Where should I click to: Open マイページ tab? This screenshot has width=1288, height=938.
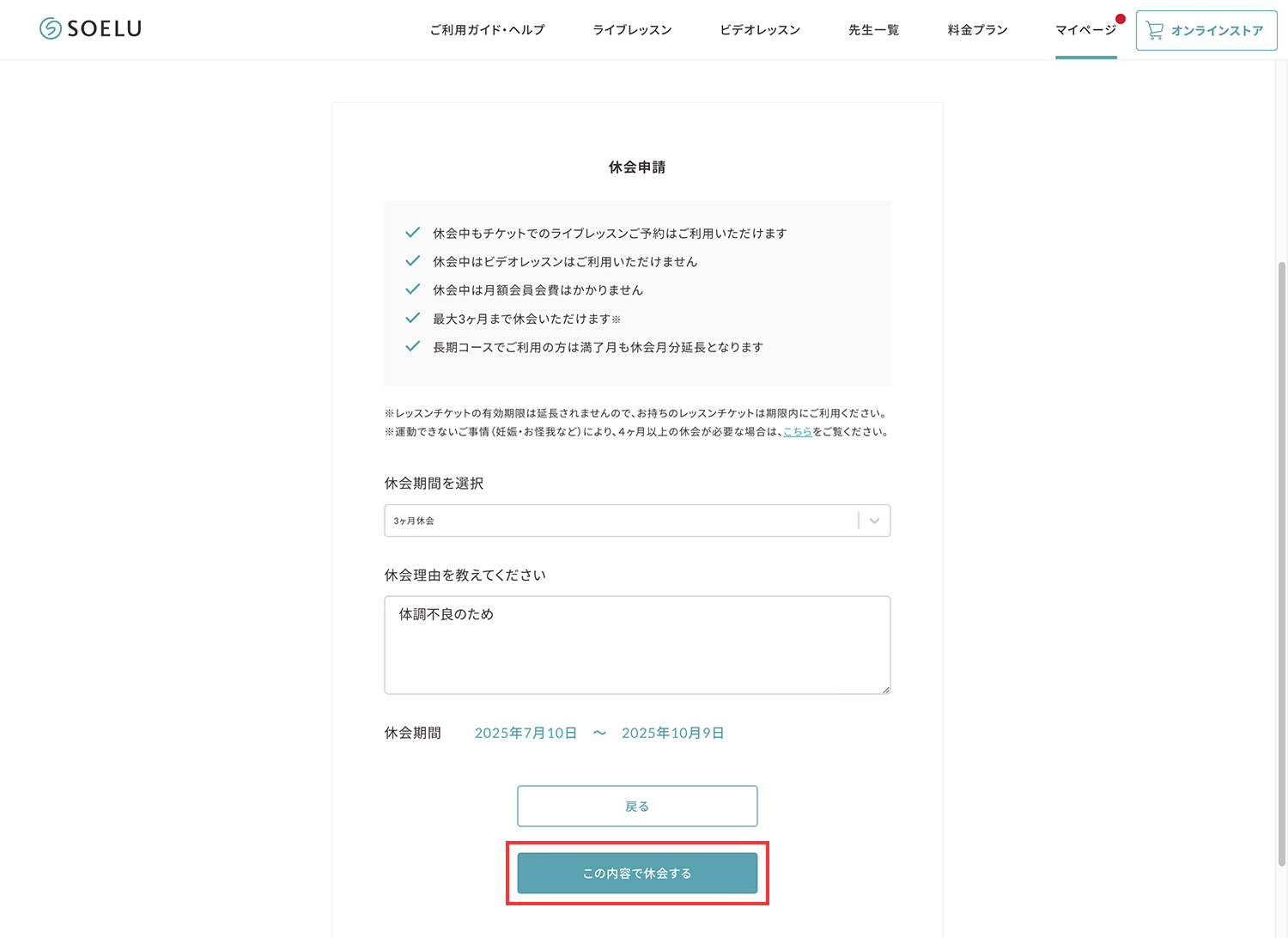click(1085, 30)
